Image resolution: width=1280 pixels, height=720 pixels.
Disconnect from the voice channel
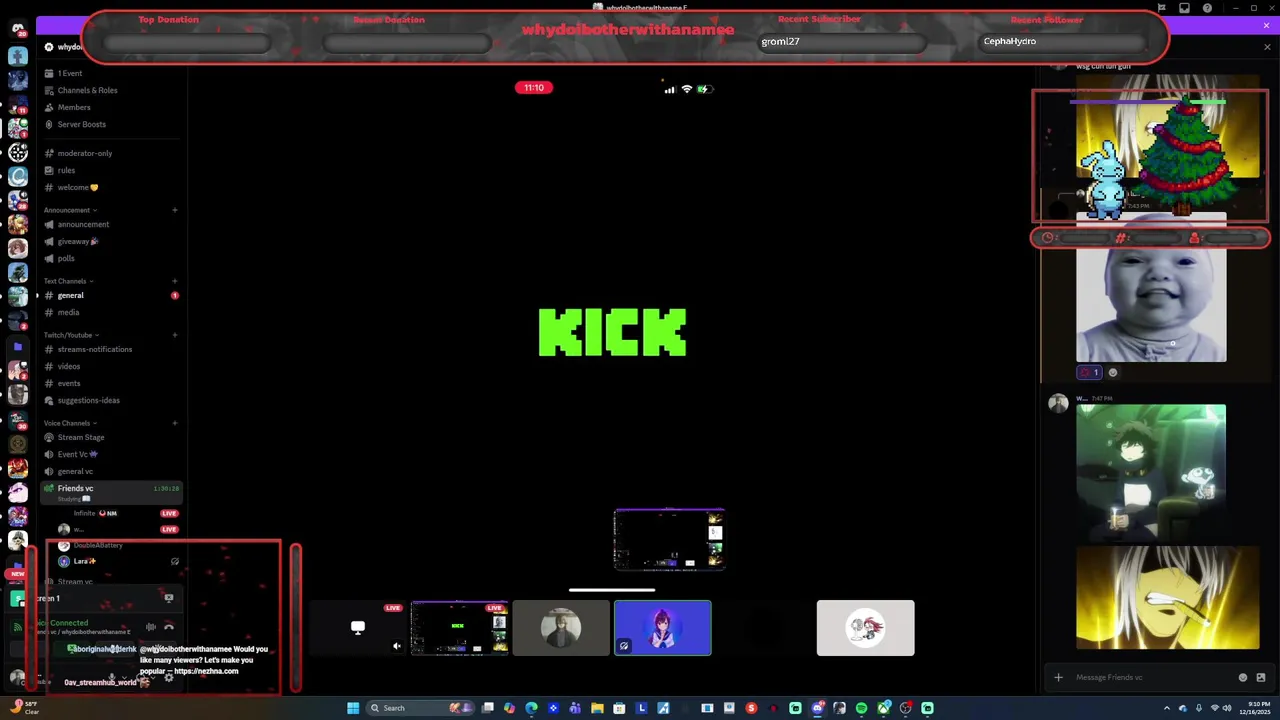pos(169,627)
